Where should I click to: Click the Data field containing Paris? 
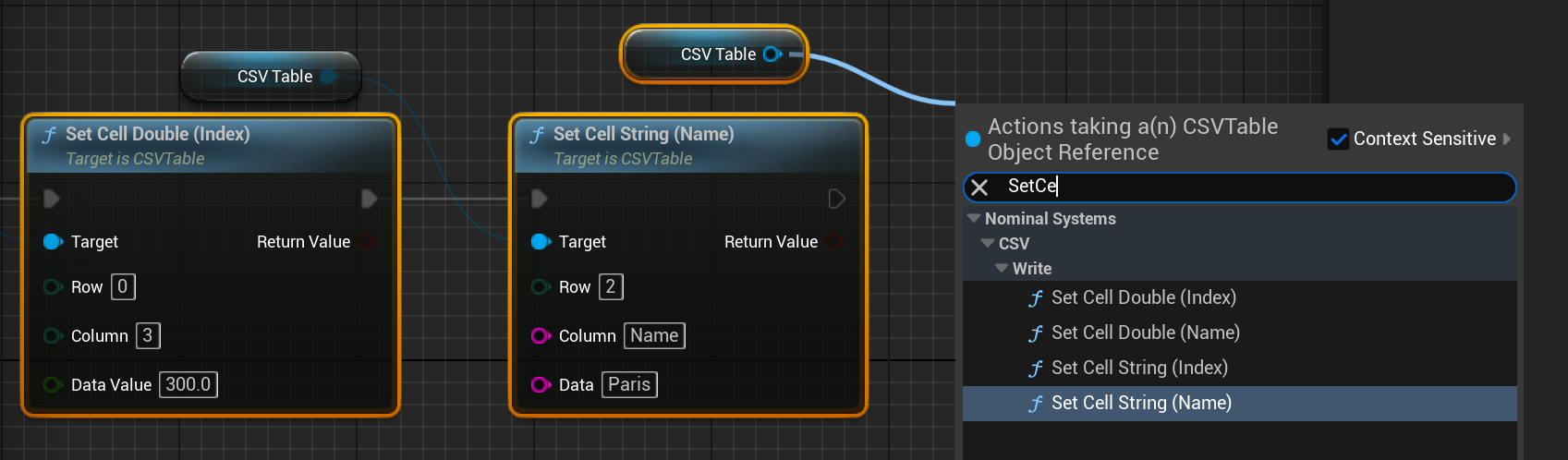coord(629,384)
